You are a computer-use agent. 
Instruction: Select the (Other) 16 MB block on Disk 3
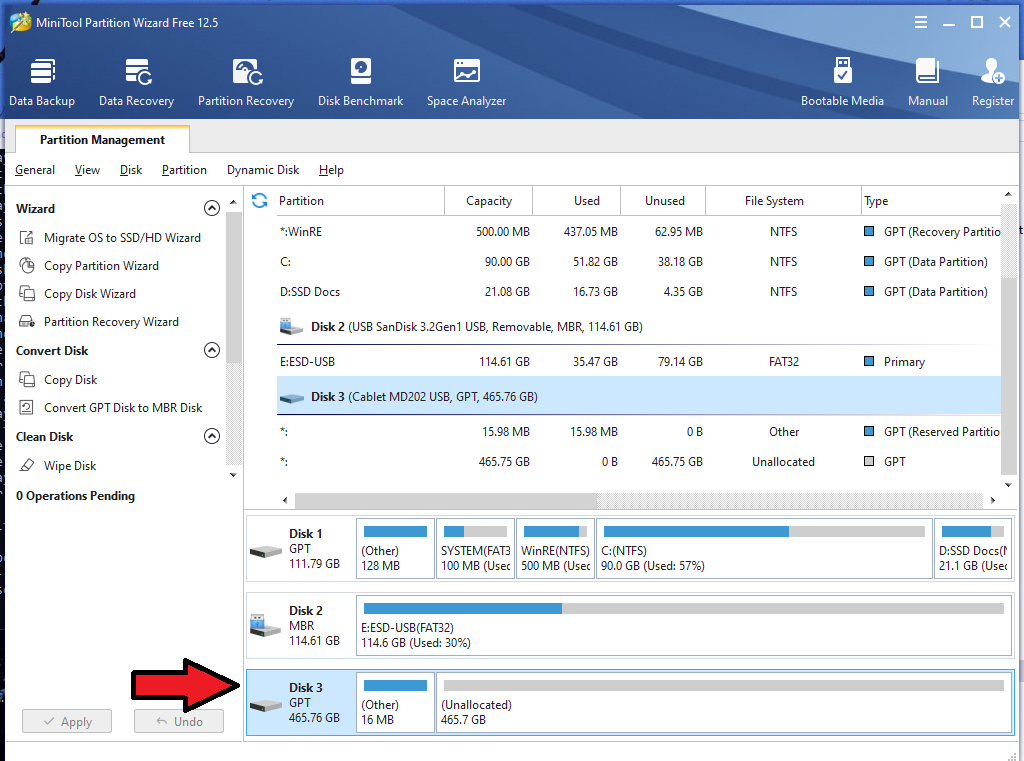pos(395,703)
